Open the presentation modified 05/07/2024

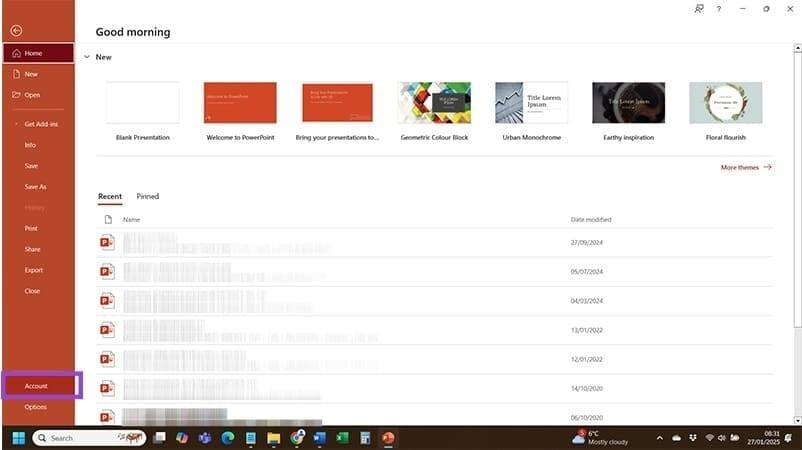(434, 272)
